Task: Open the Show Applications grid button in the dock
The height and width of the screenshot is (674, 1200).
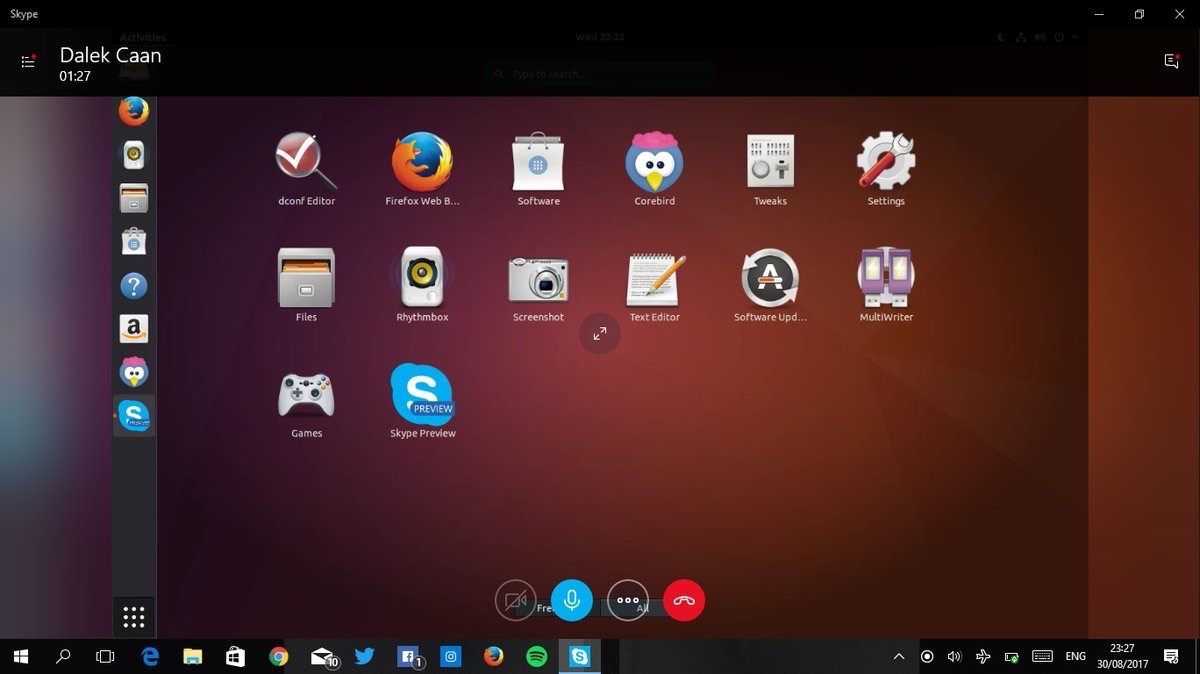Action: [x=134, y=617]
